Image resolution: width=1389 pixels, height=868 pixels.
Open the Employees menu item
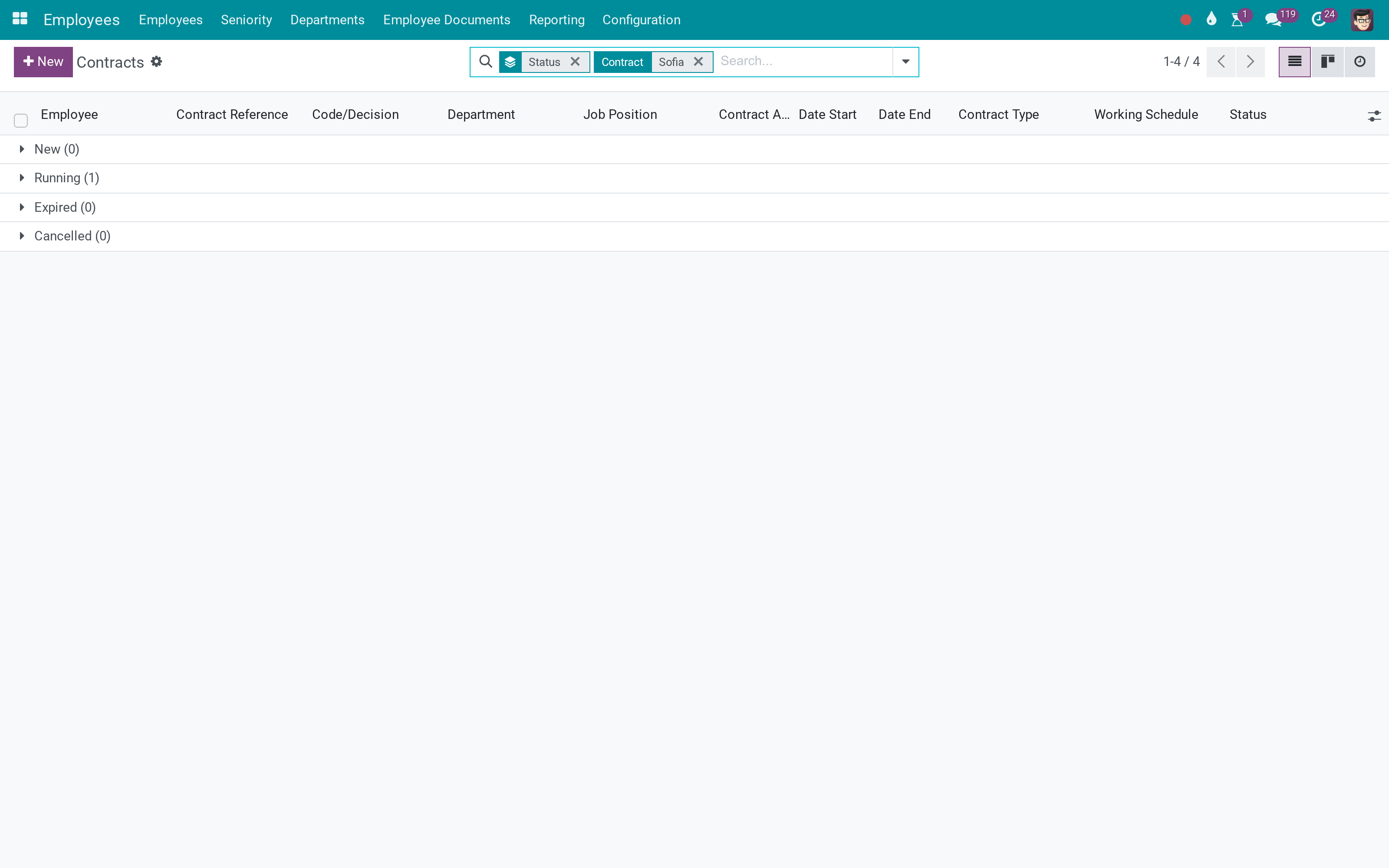point(171,20)
